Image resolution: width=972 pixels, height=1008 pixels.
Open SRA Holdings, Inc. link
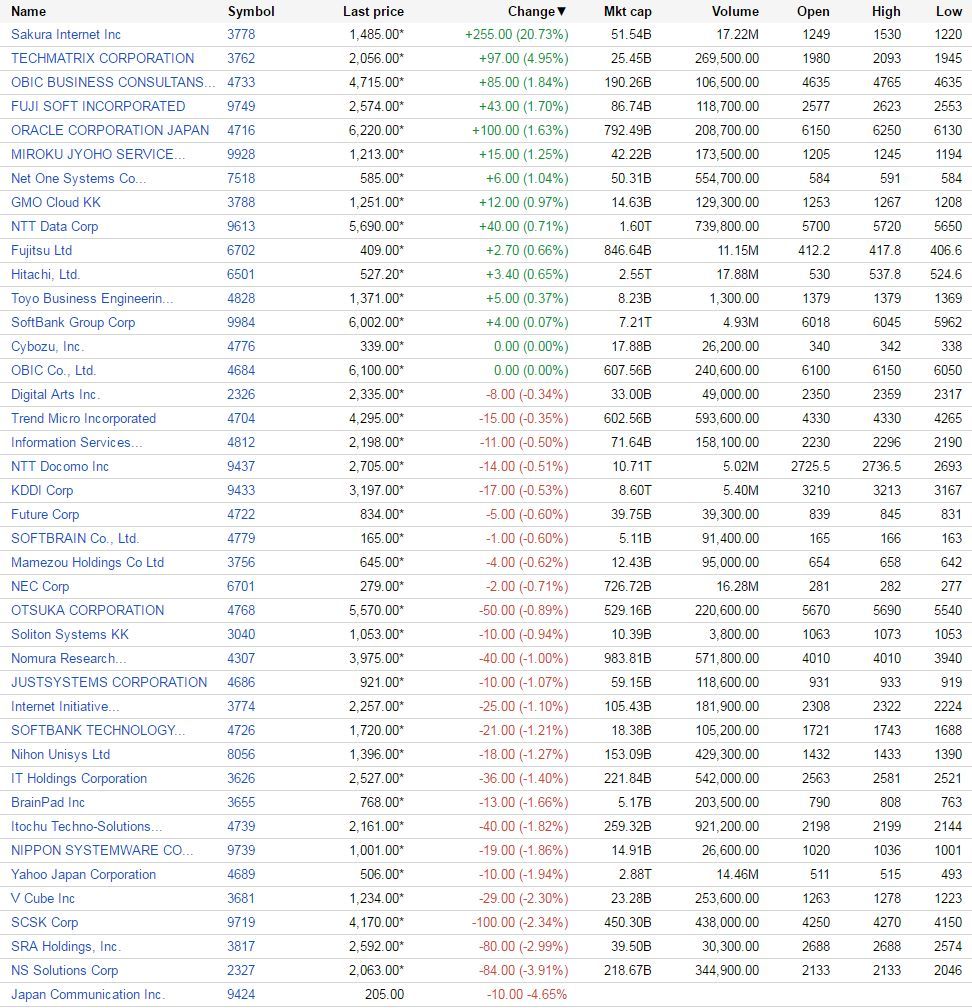coord(66,946)
